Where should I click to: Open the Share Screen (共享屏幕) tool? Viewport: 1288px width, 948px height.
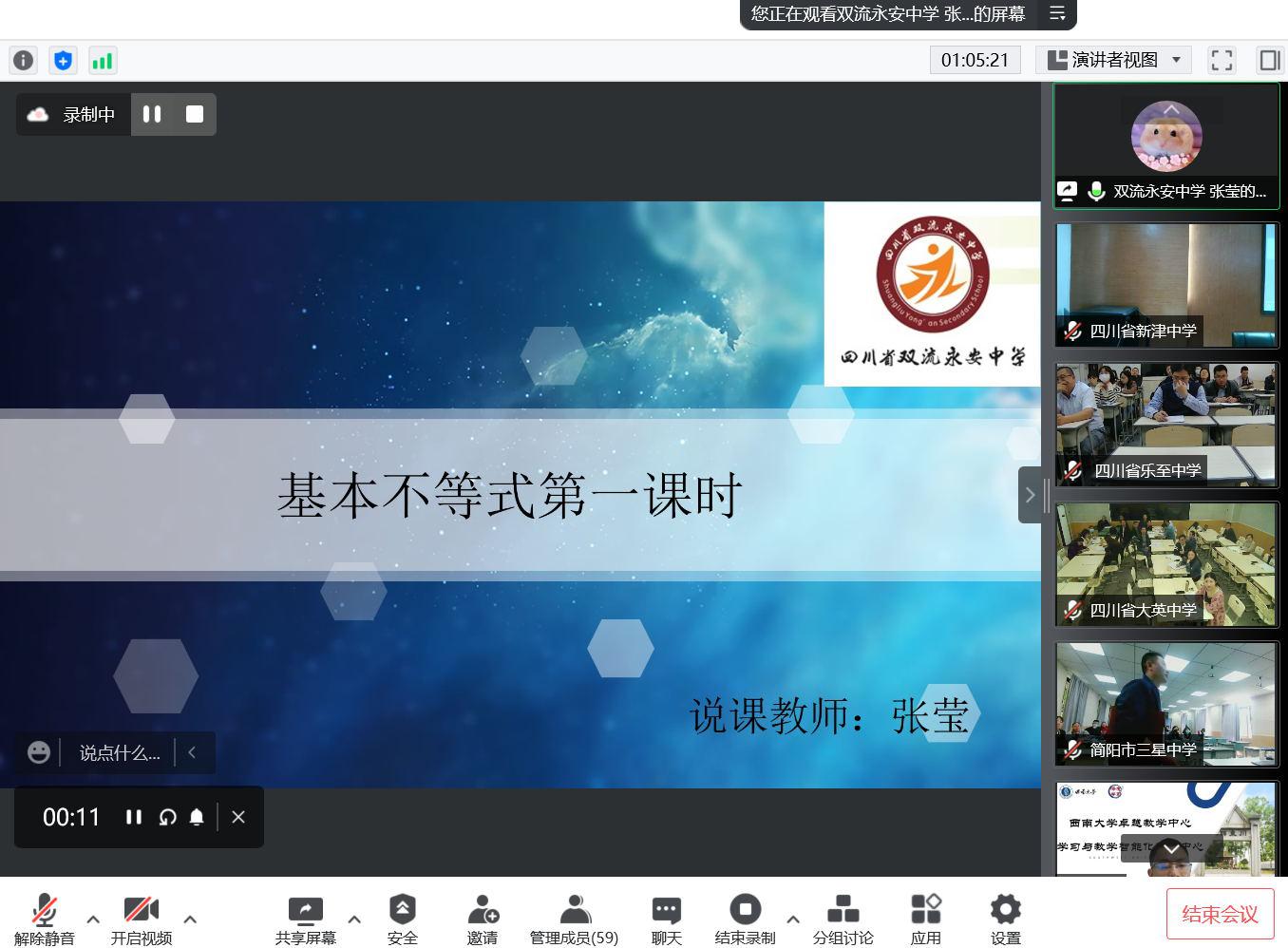point(305,919)
